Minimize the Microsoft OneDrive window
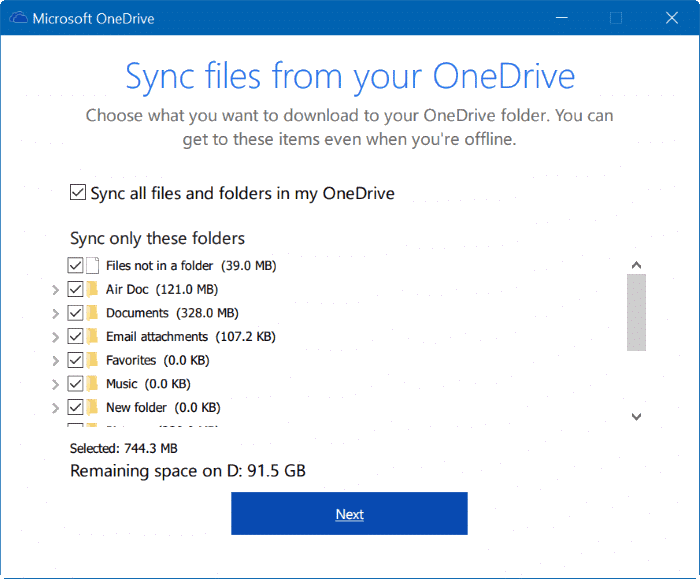This screenshot has height=579, width=700. tap(562, 18)
